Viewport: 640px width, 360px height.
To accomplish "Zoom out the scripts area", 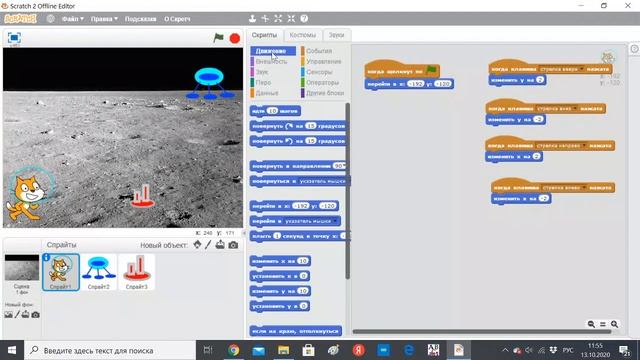I will (591, 324).
